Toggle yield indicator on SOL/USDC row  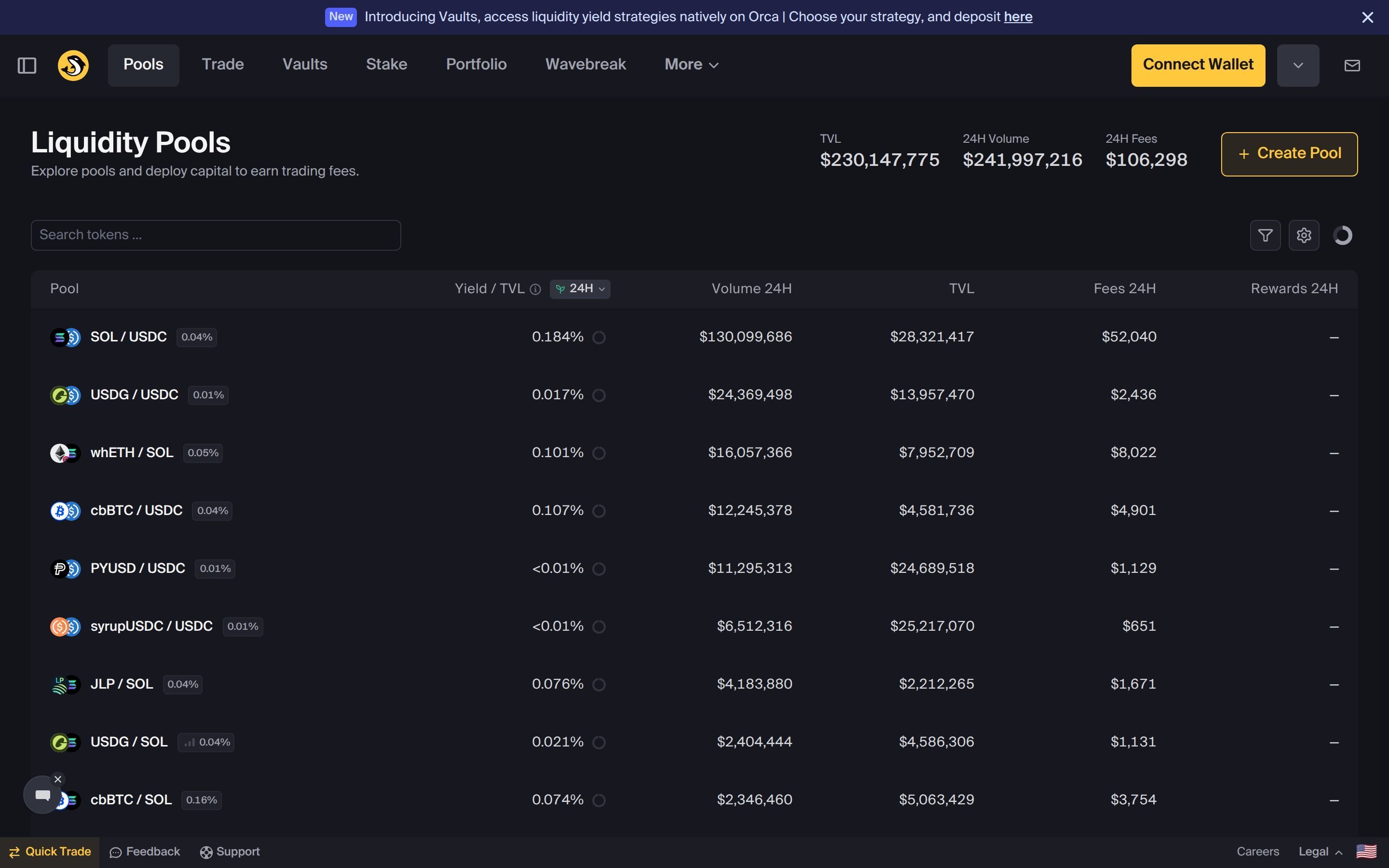(x=599, y=338)
